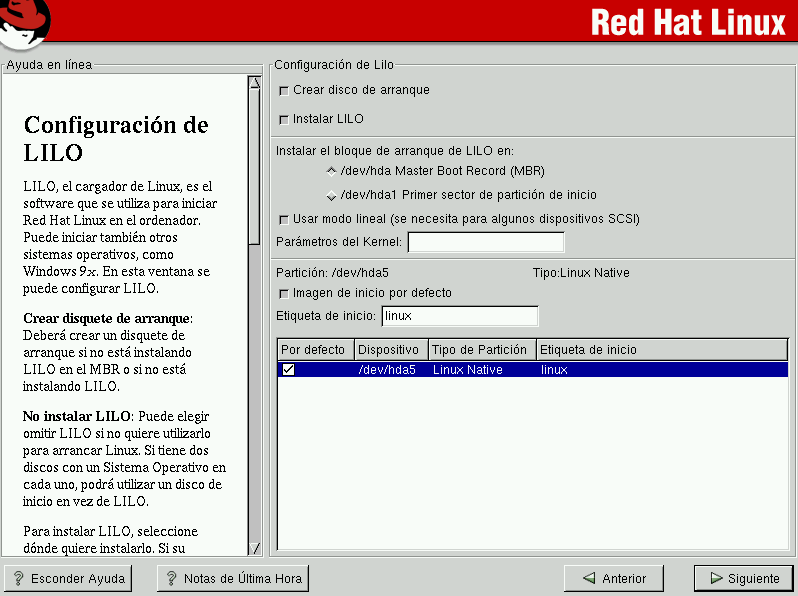Click the Etiqueta de inicio column header
This screenshot has height=596, width=798.
tap(660, 350)
